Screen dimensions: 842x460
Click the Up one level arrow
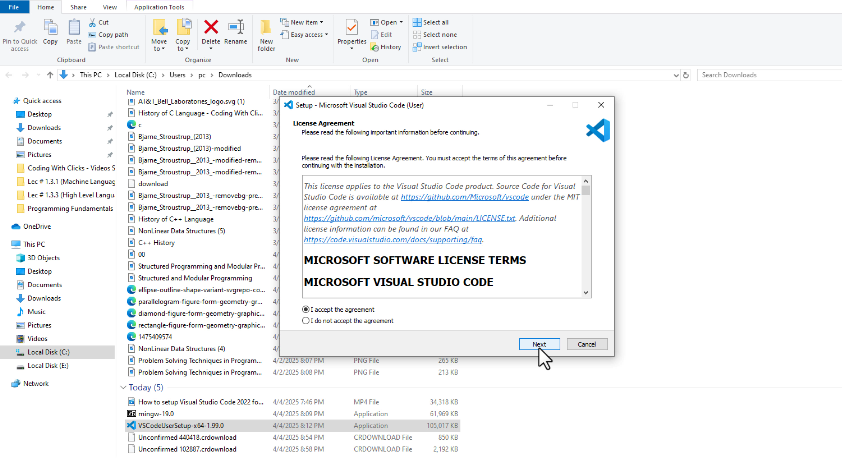click(x=50, y=75)
